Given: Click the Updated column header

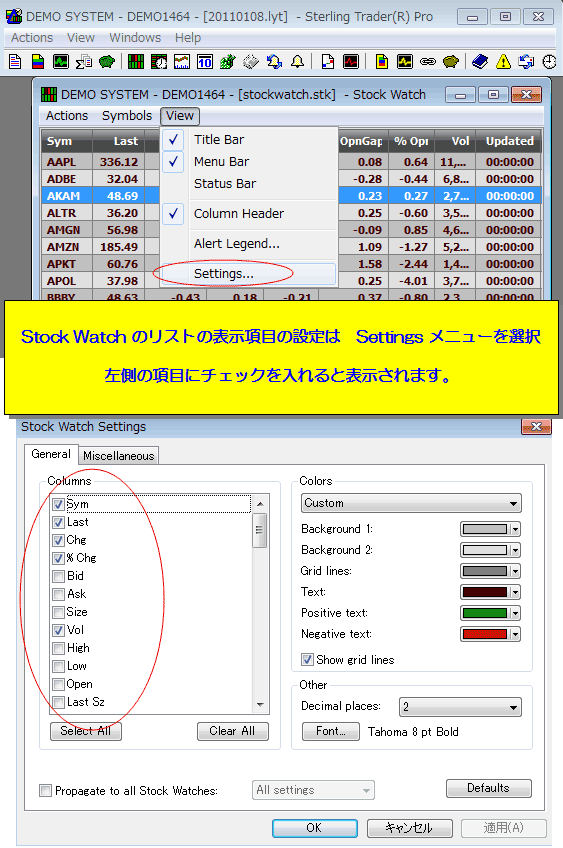Looking at the screenshot, I should (509, 141).
